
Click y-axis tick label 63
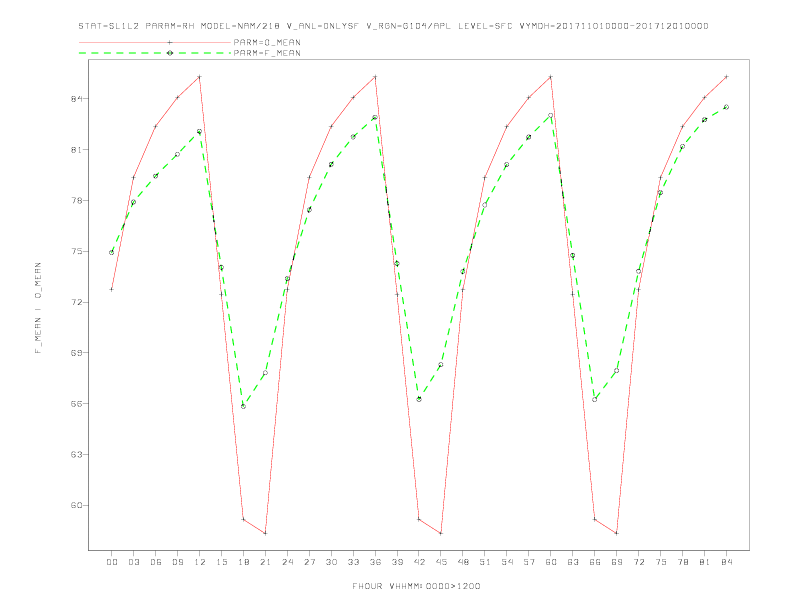click(76, 454)
